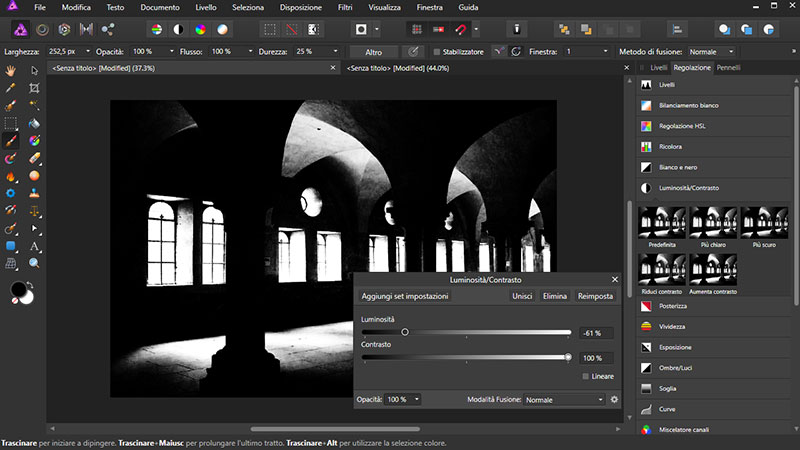
Task: Apply Auto Contrast from the toolbar
Action: (178, 30)
